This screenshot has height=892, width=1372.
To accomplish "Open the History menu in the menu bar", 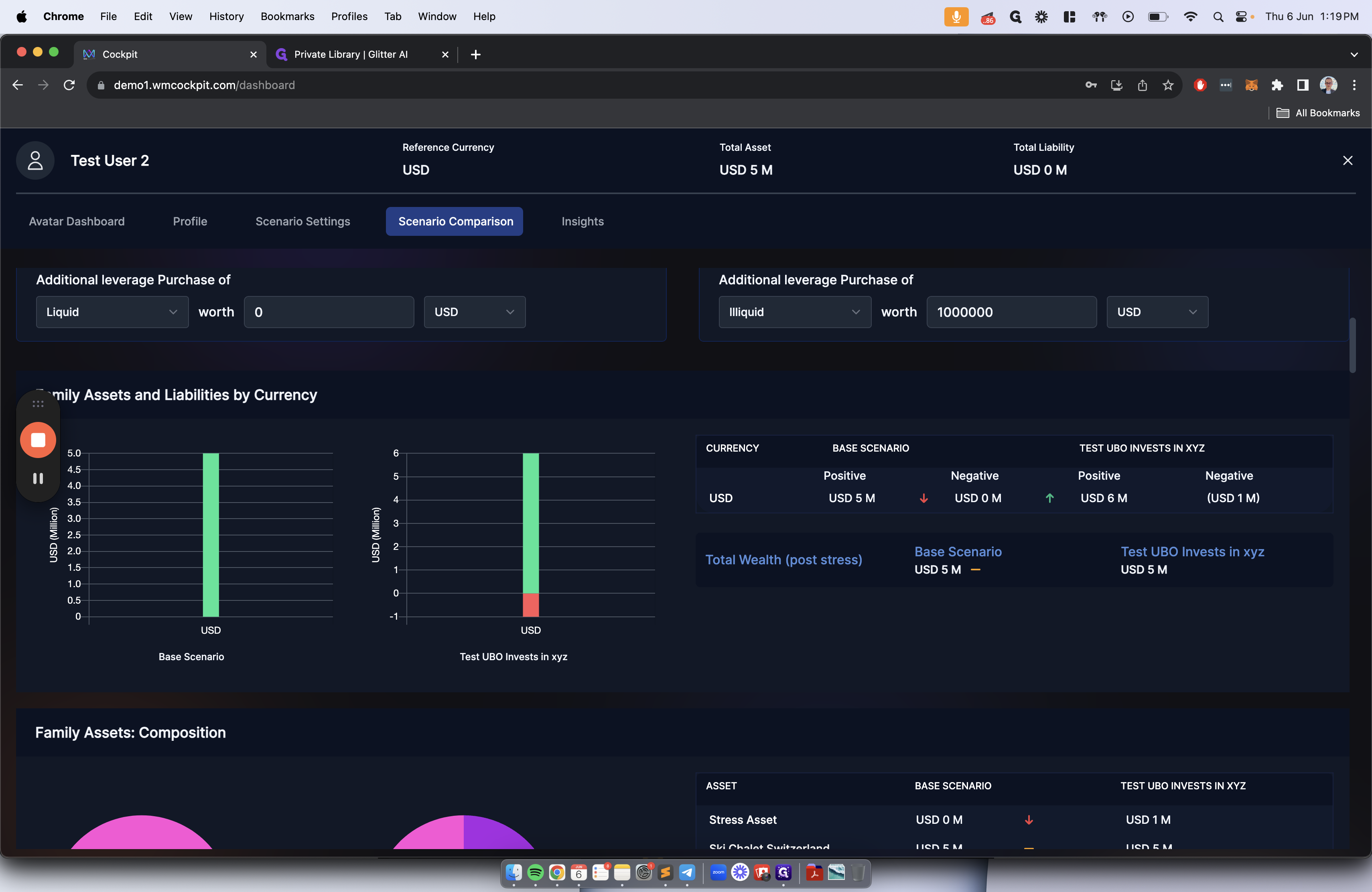I will point(226,17).
